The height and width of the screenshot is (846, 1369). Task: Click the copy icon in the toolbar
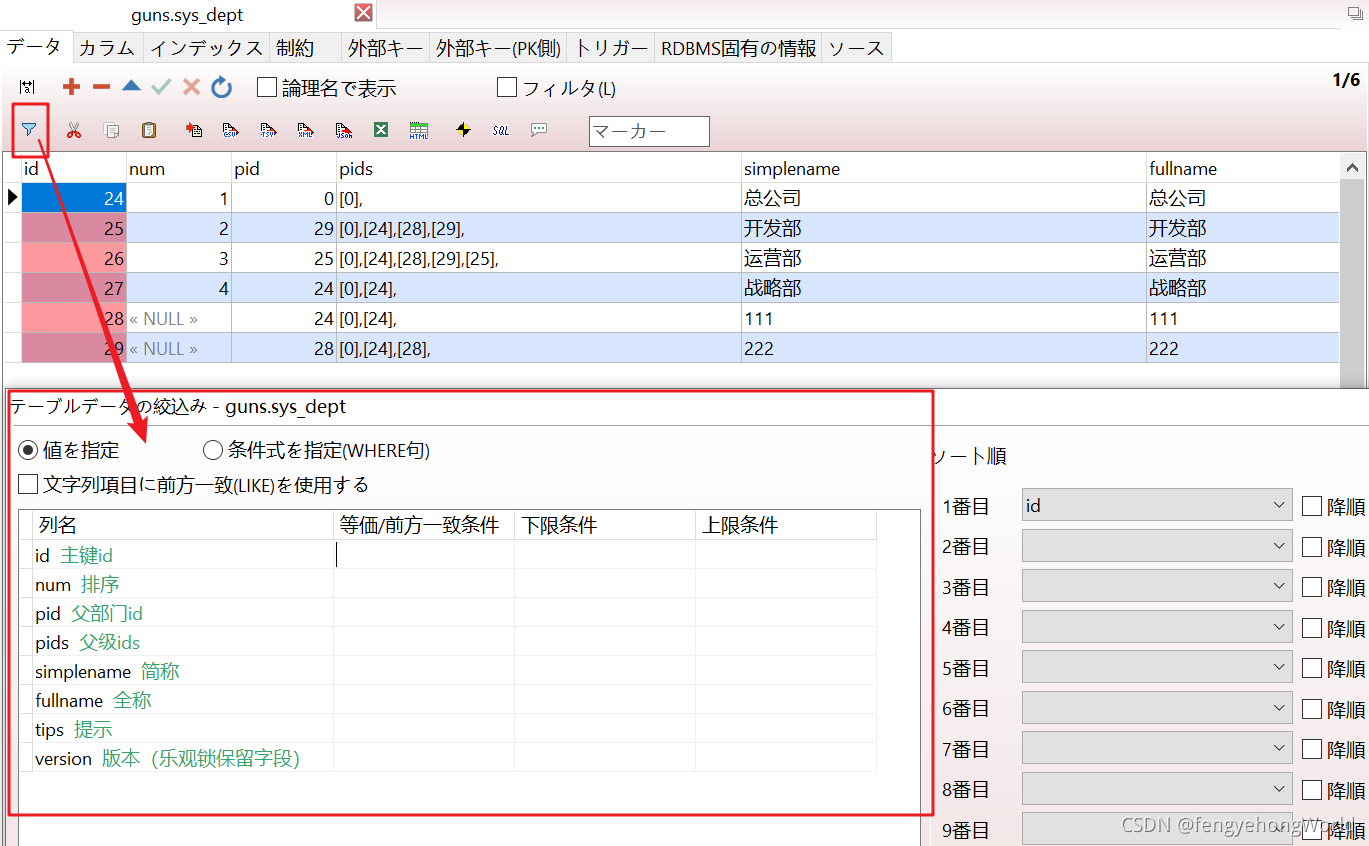point(112,131)
